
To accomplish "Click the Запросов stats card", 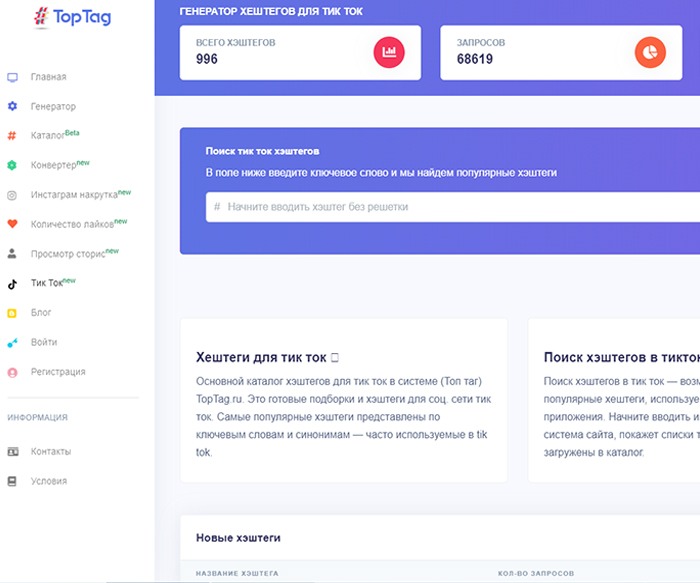I will point(561,53).
